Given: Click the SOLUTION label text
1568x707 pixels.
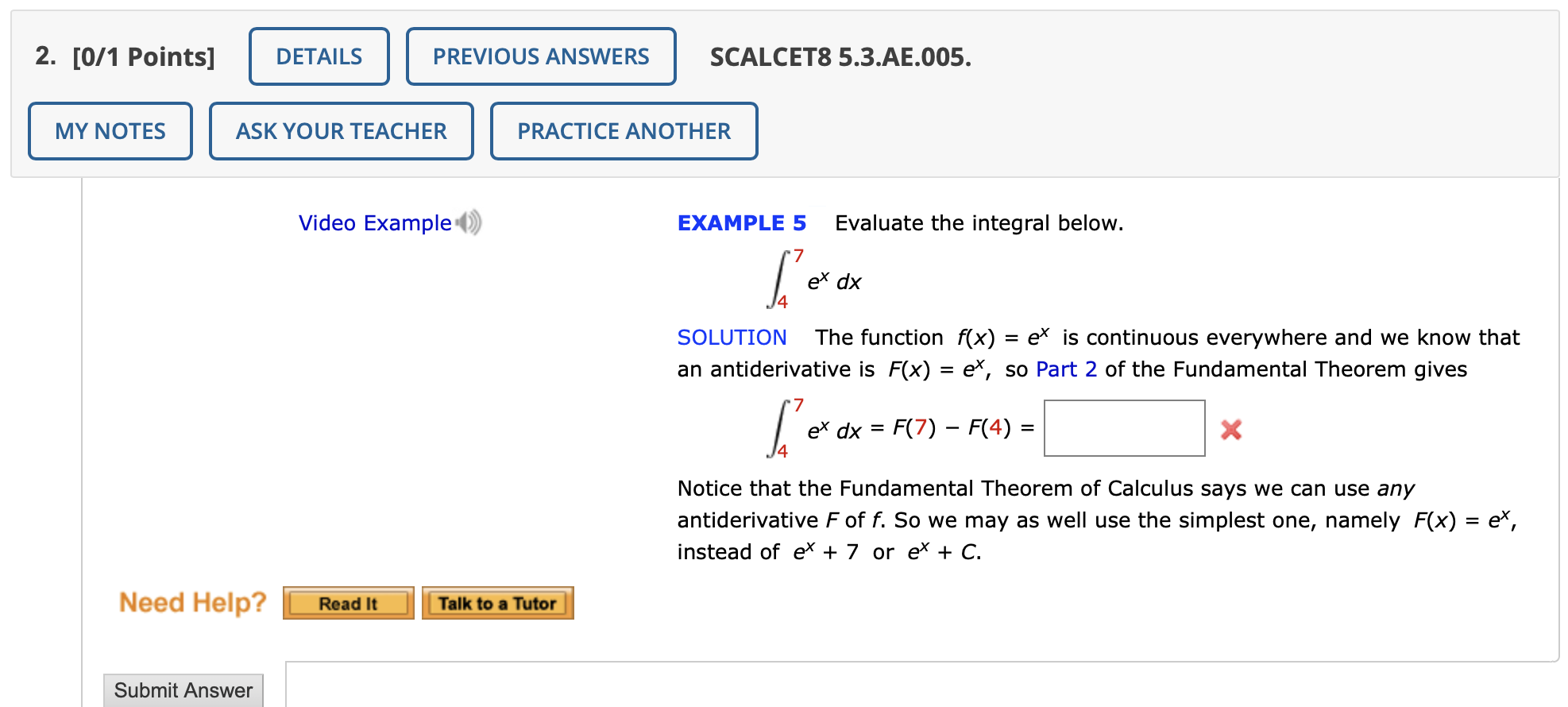Looking at the screenshot, I should [732, 337].
